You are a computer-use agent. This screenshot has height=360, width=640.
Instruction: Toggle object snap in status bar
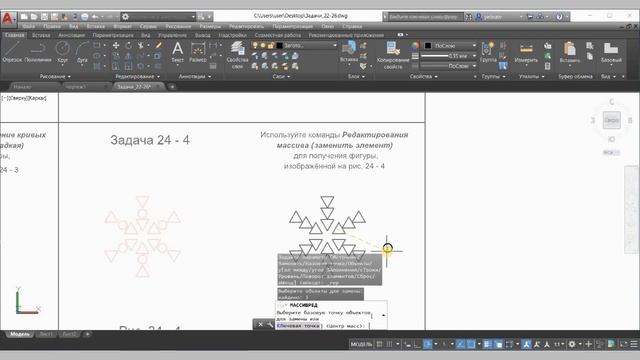point(471,344)
